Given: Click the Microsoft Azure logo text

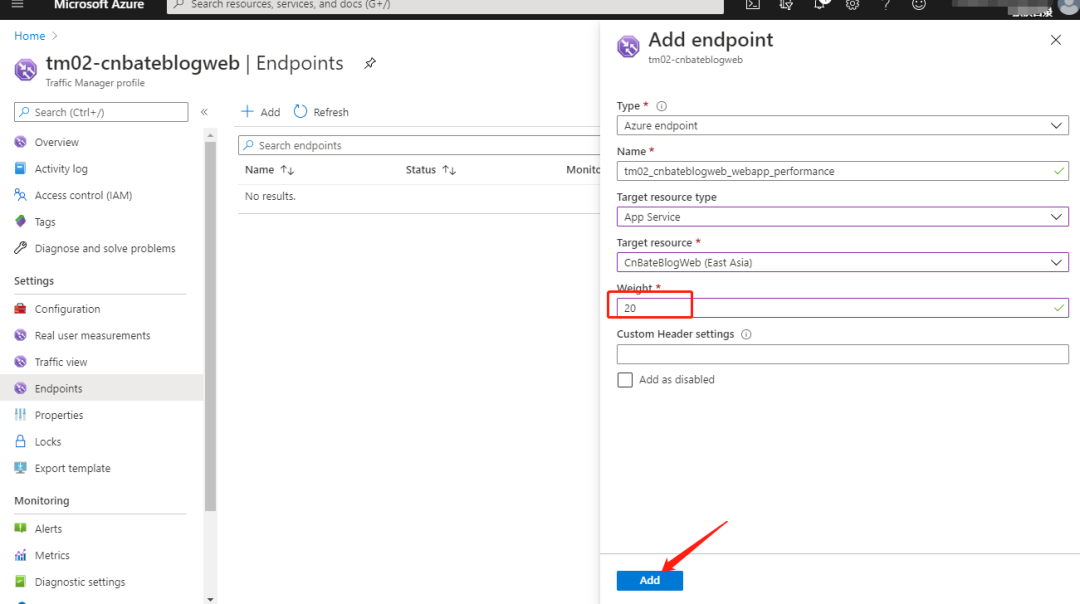Looking at the screenshot, I should tap(99, 5).
